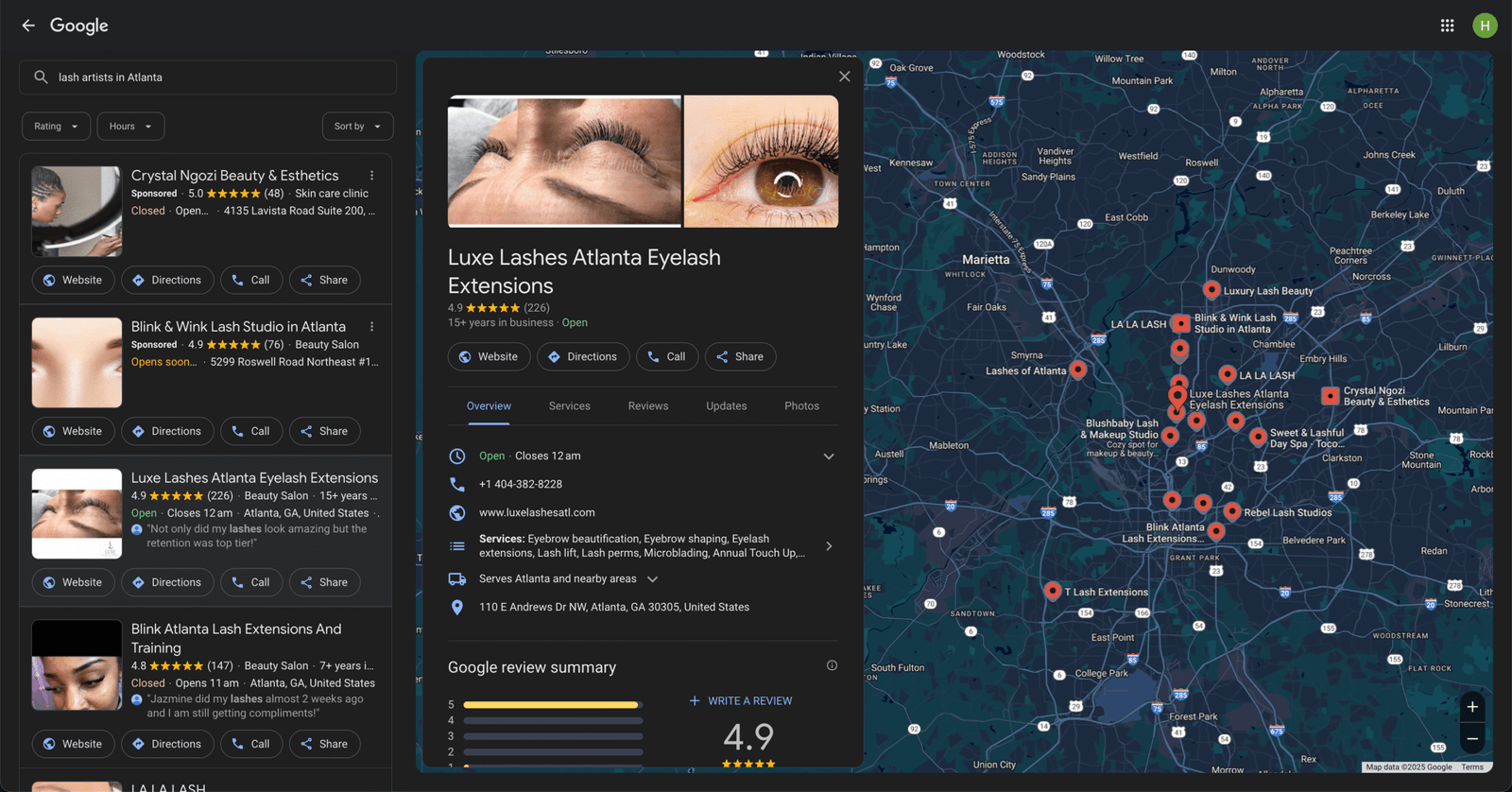Switch to the Reviews tab
The width and height of the screenshot is (1512, 792).
(648, 406)
